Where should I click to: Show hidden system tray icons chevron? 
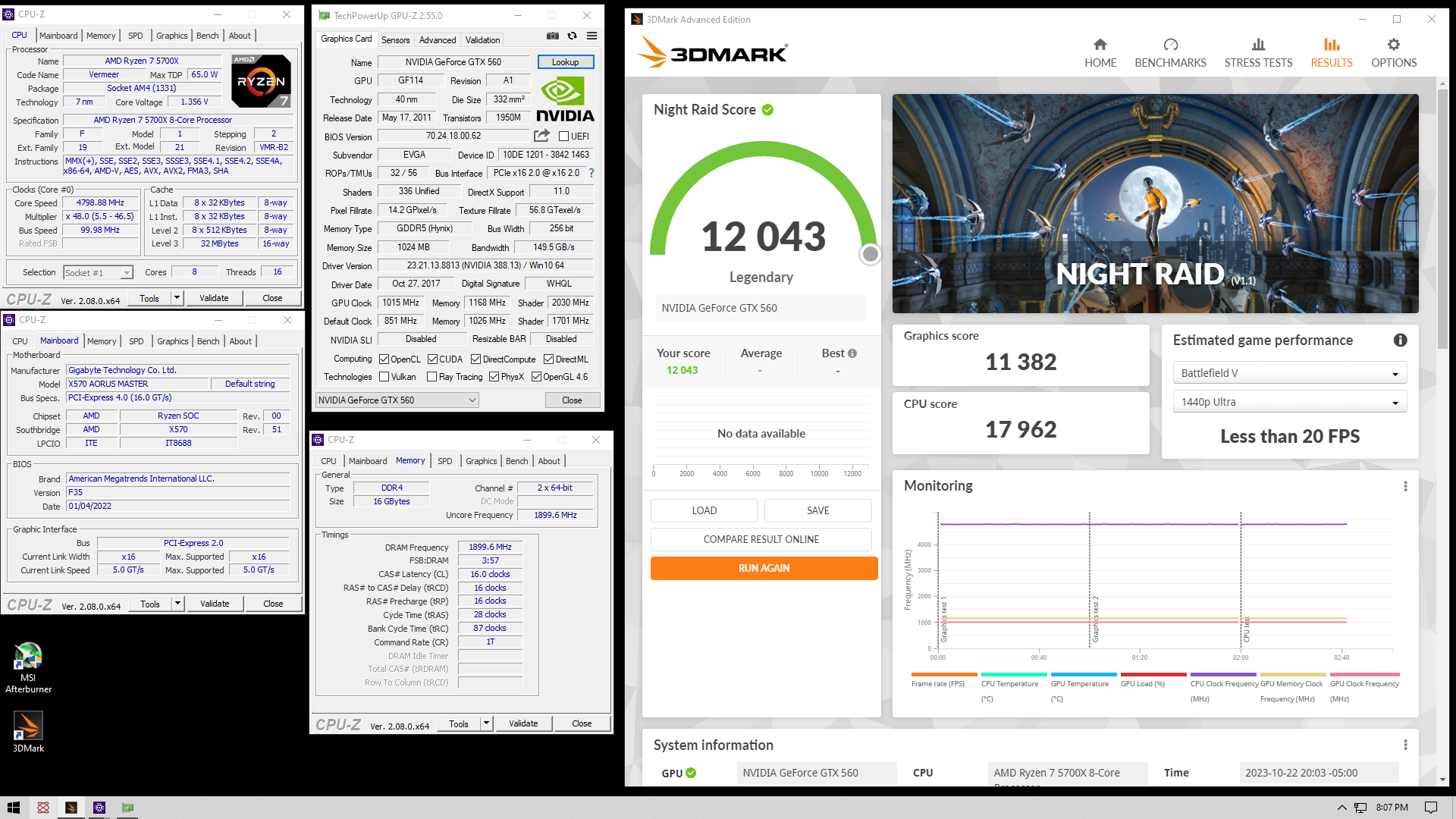pos(1341,808)
